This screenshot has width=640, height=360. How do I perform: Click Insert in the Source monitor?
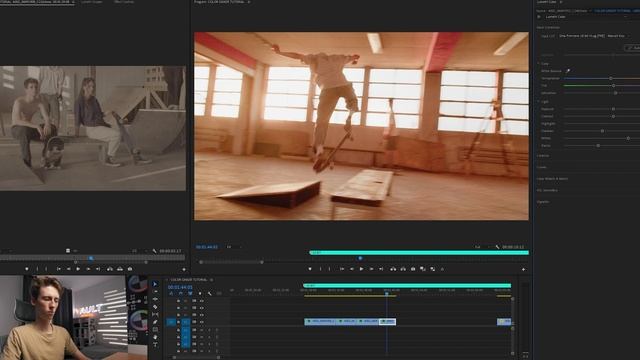click(110, 269)
